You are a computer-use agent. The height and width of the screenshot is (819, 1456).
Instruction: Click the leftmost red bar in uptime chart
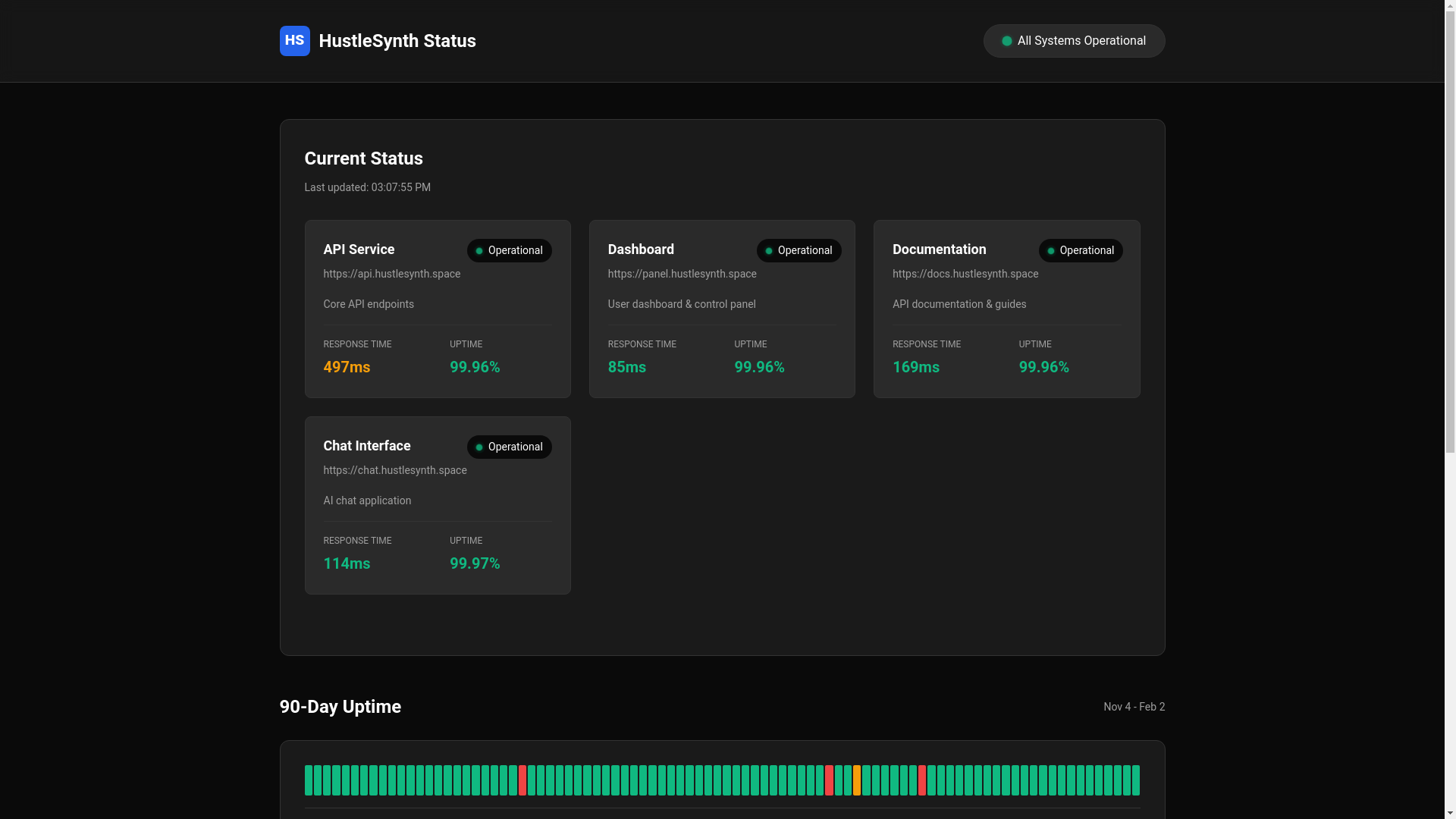pos(522,780)
